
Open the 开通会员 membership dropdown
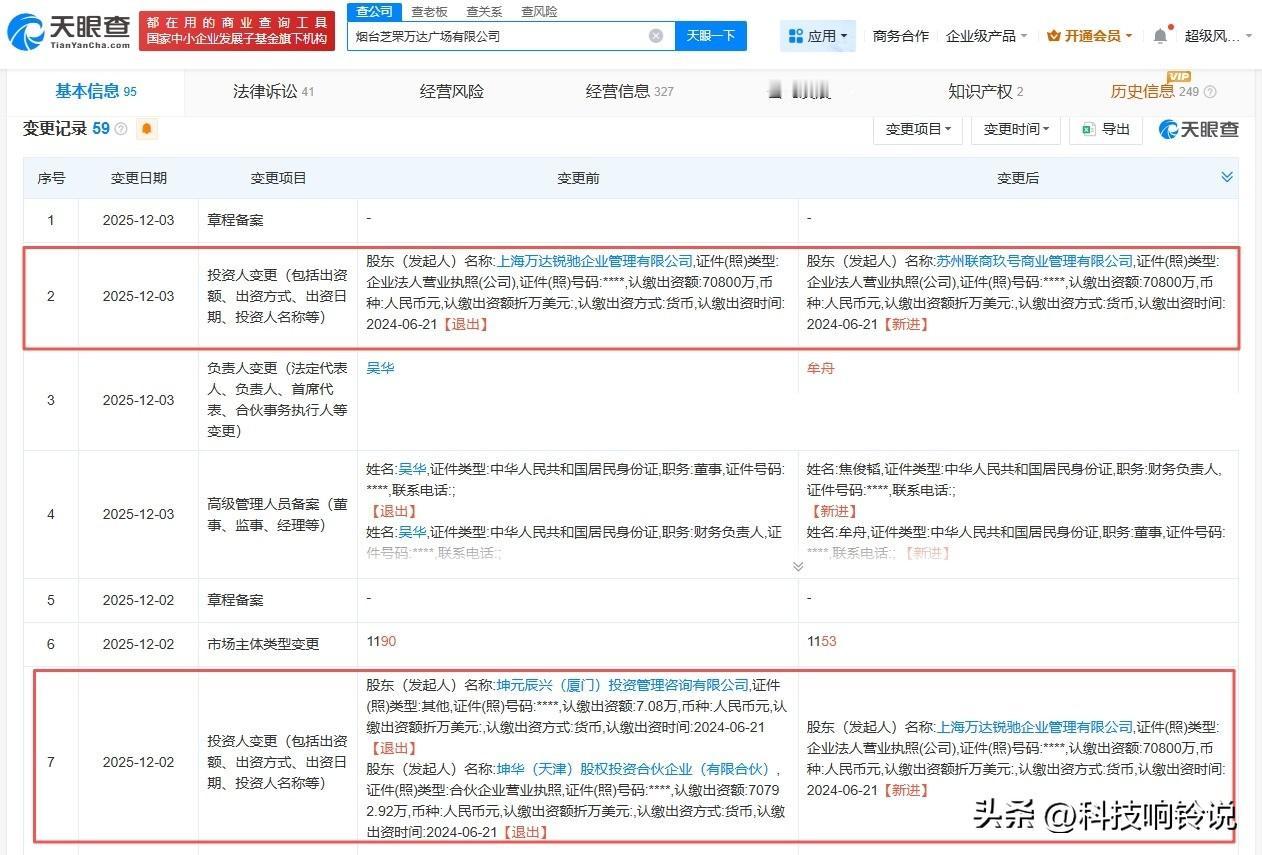tap(1089, 36)
